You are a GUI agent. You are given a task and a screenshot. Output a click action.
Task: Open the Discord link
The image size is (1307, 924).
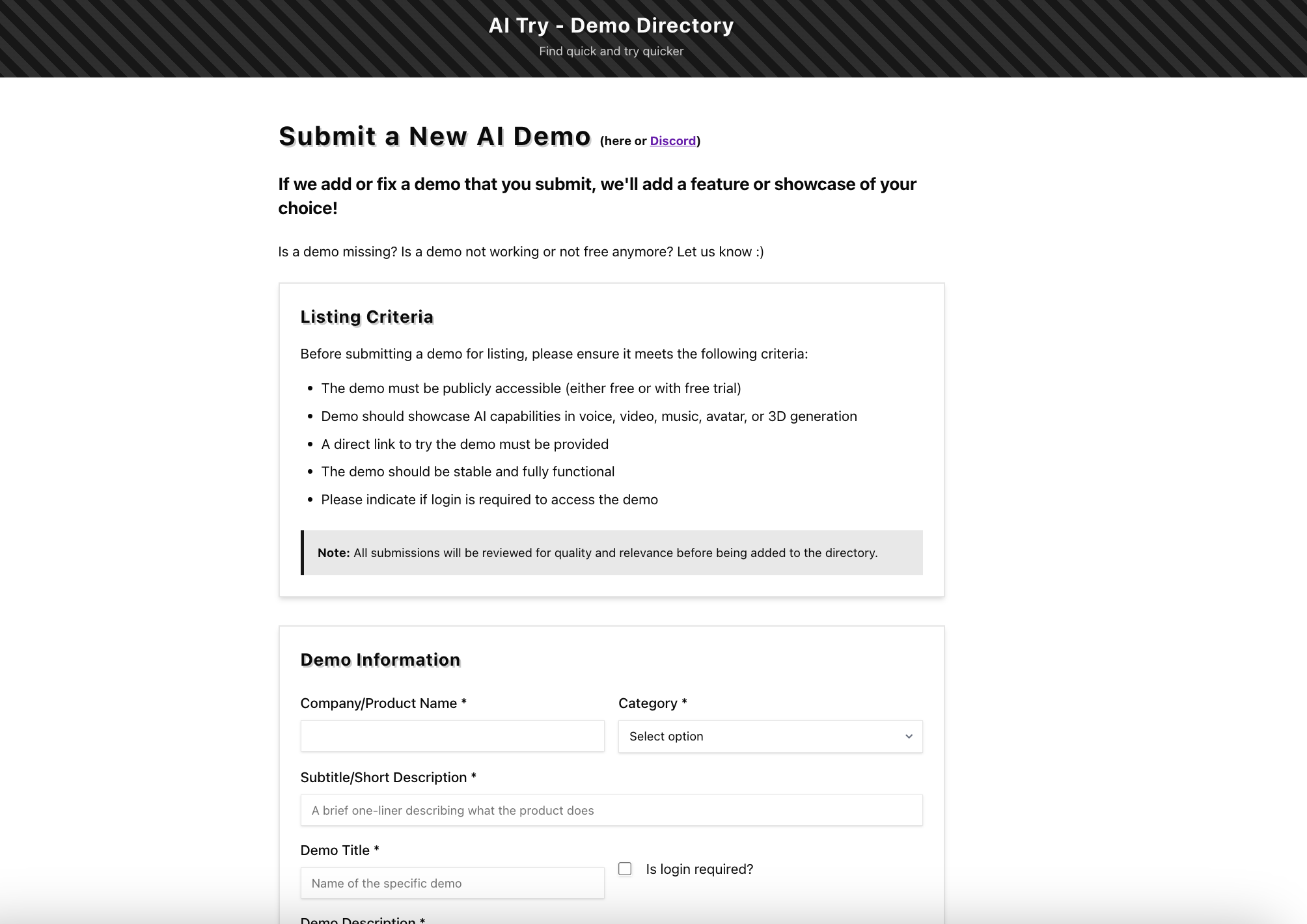pos(672,141)
